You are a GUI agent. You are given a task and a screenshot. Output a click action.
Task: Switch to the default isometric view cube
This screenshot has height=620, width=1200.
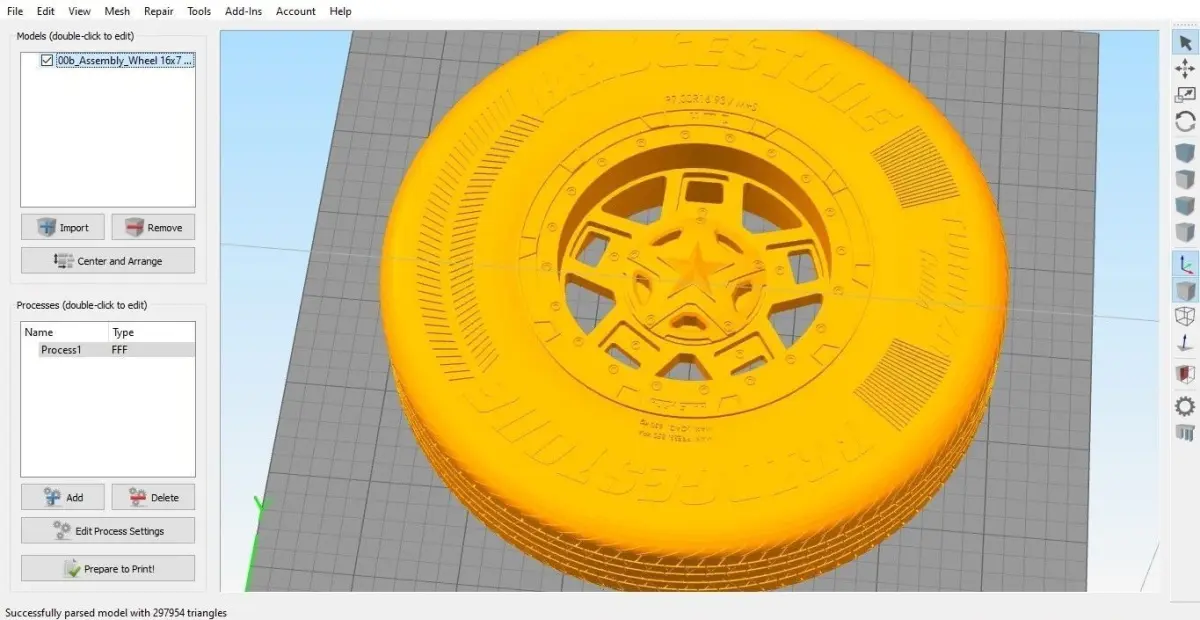pyautogui.click(x=1185, y=153)
